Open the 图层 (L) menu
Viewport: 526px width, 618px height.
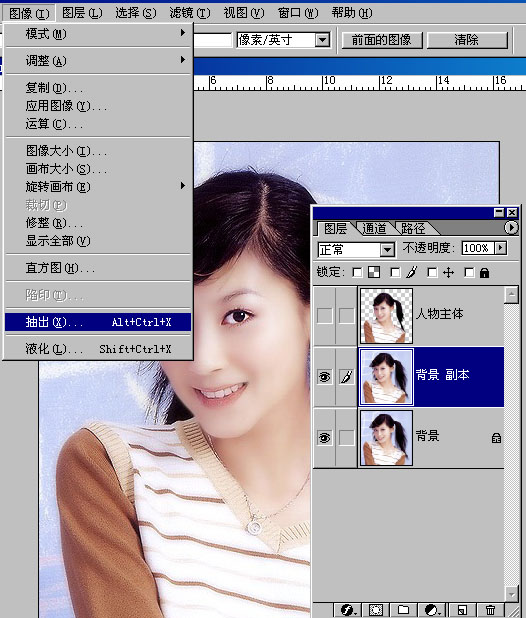(82, 13)
